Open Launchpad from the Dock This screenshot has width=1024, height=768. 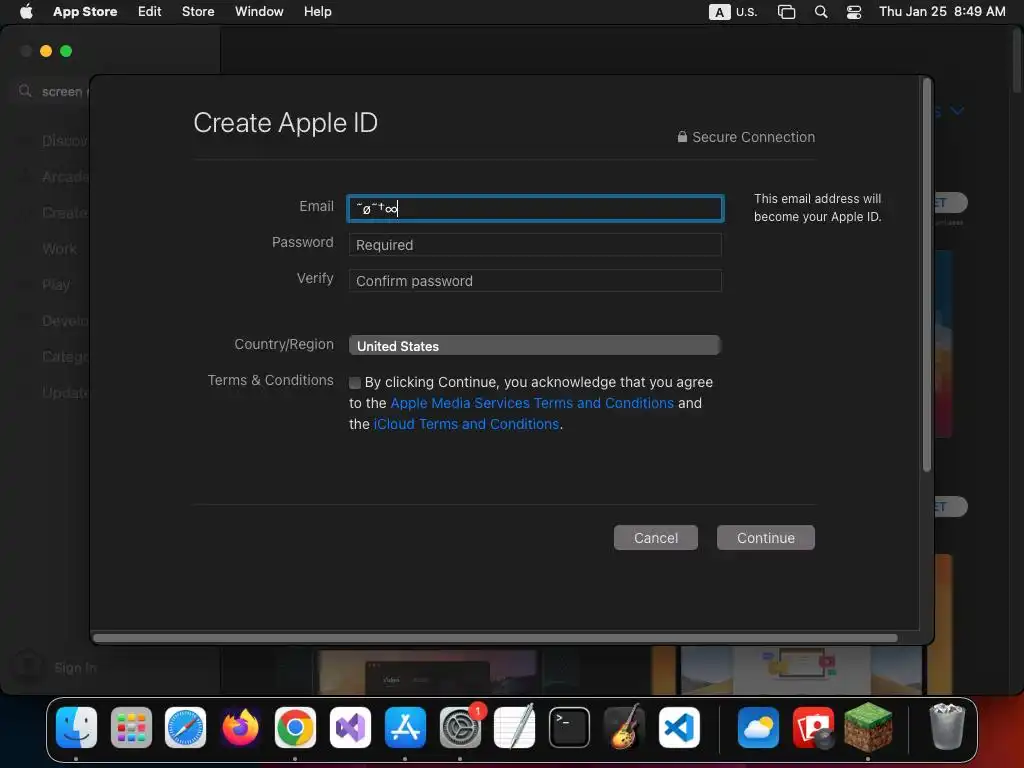[131, 727]
